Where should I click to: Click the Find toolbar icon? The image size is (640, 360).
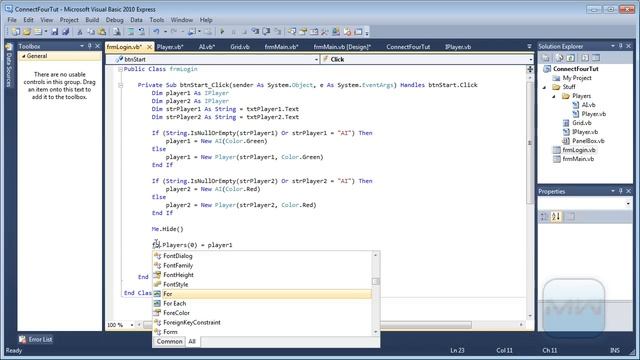(117, 31)
